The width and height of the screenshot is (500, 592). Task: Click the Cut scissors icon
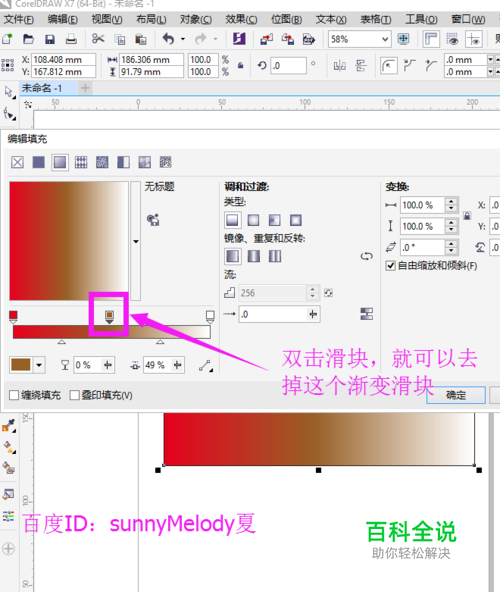(98, 39)
